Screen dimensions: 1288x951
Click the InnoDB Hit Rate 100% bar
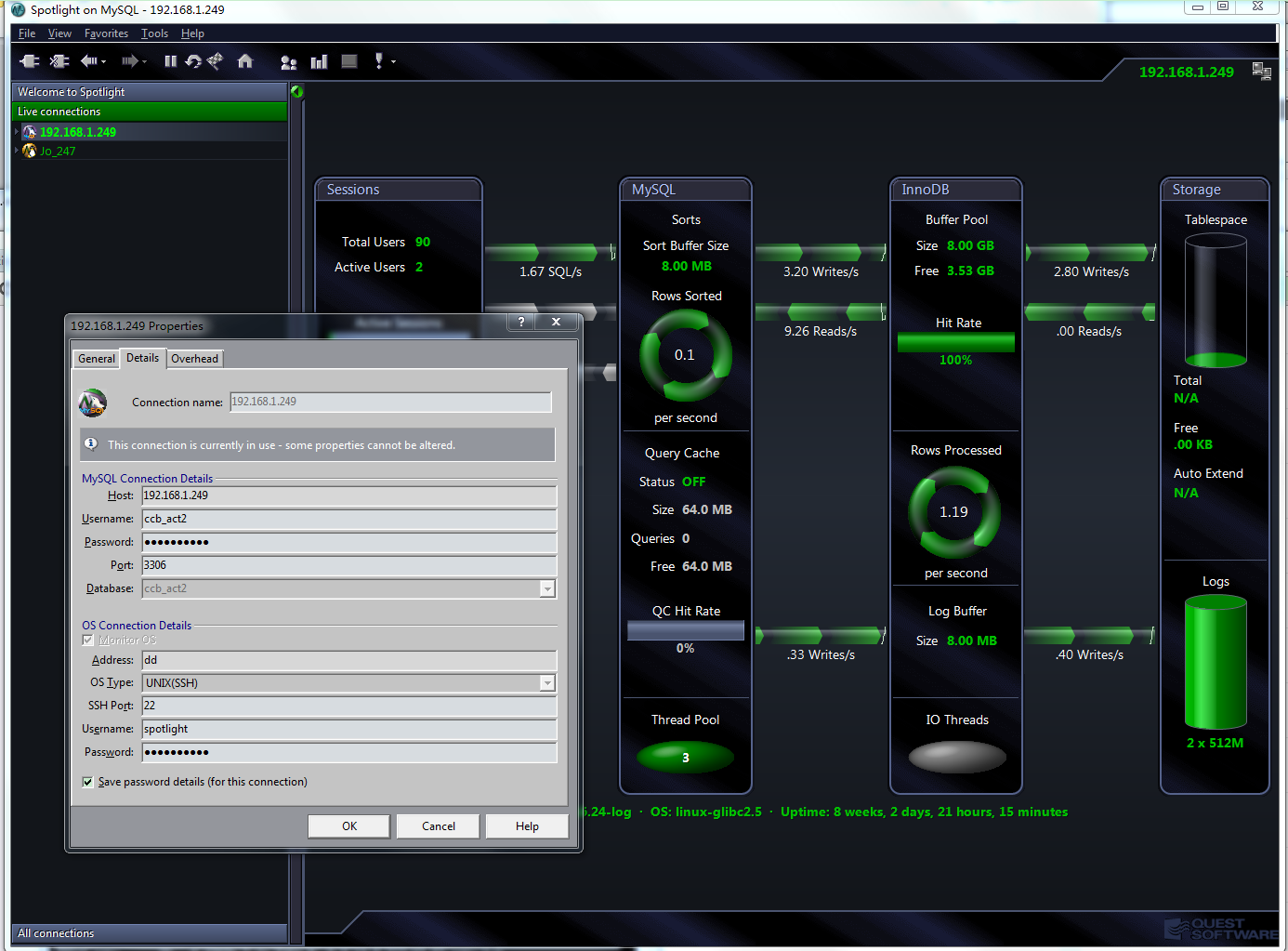click(956, 343)
